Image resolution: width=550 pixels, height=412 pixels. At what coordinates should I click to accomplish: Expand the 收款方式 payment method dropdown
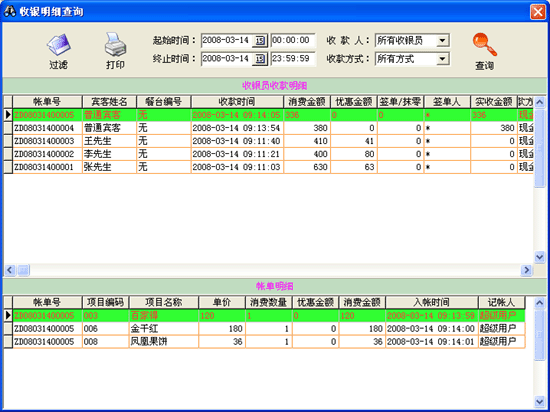click(x=442, y=59)
